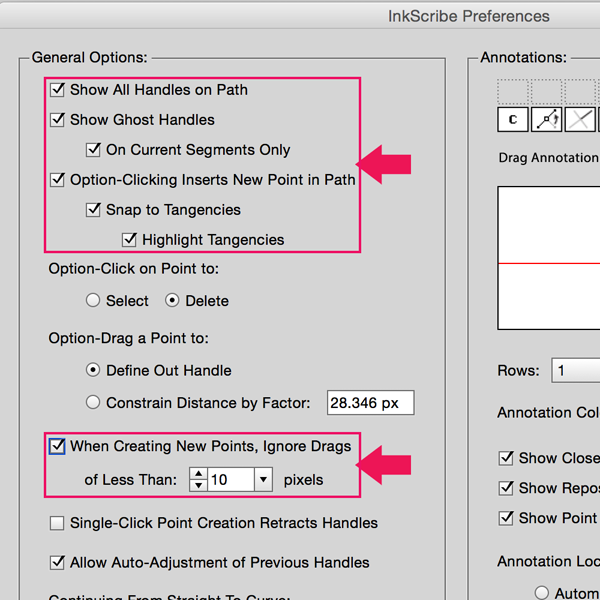600x600 pixels.
Task: Click the Rows label
Action: (518, 370)
